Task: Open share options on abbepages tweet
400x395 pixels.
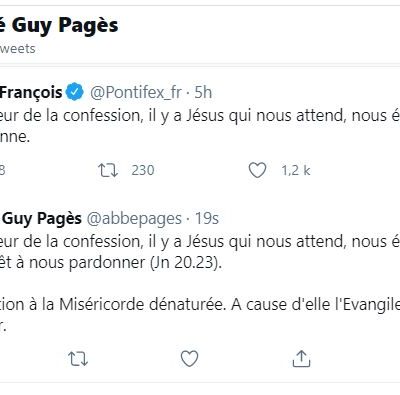Action: 301,359
